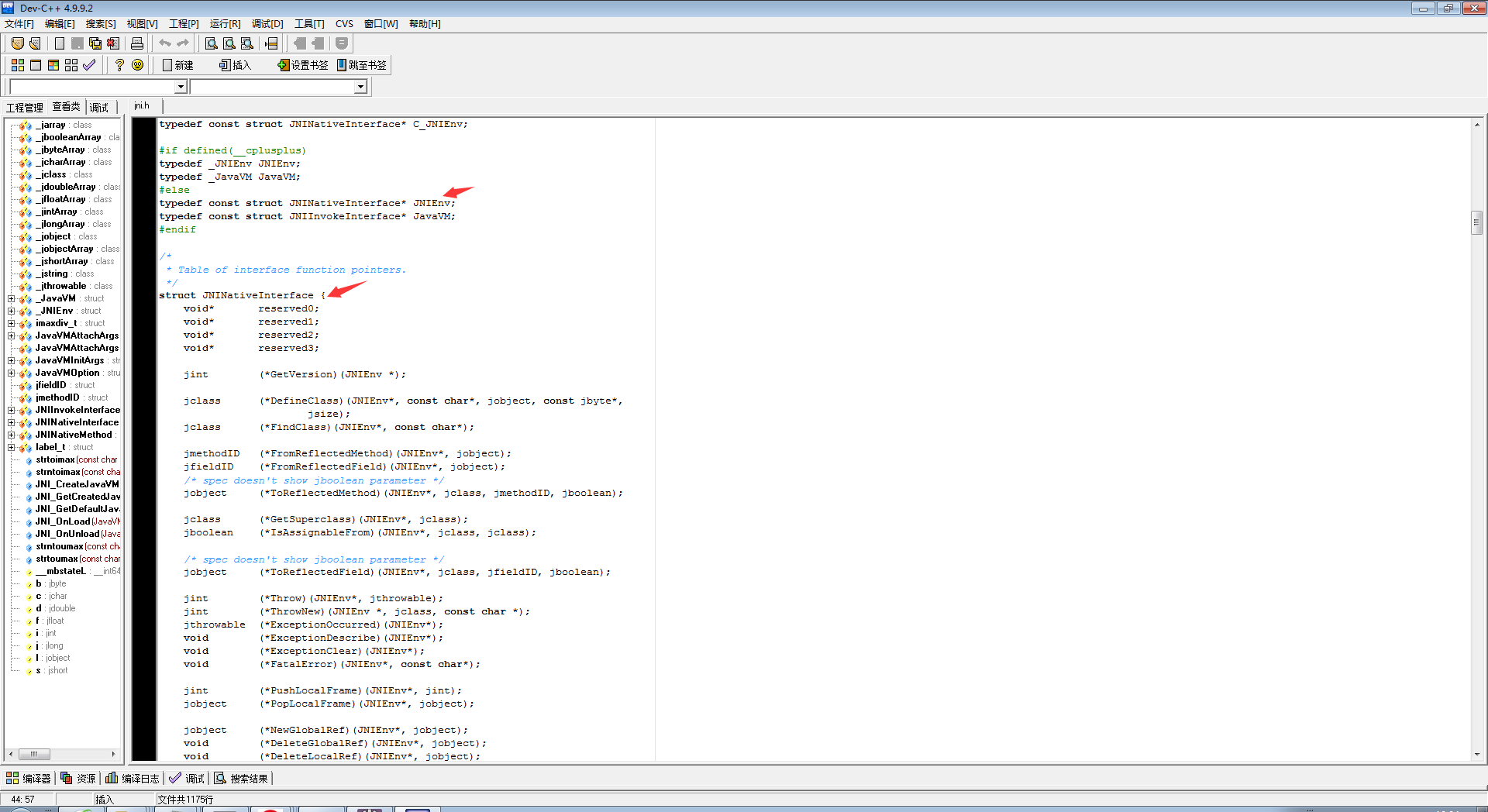The height and width of the screenshot is (812, 1488).
Task: Expand the imaxdiv_t struct node
Action: [x=12, y=323]
